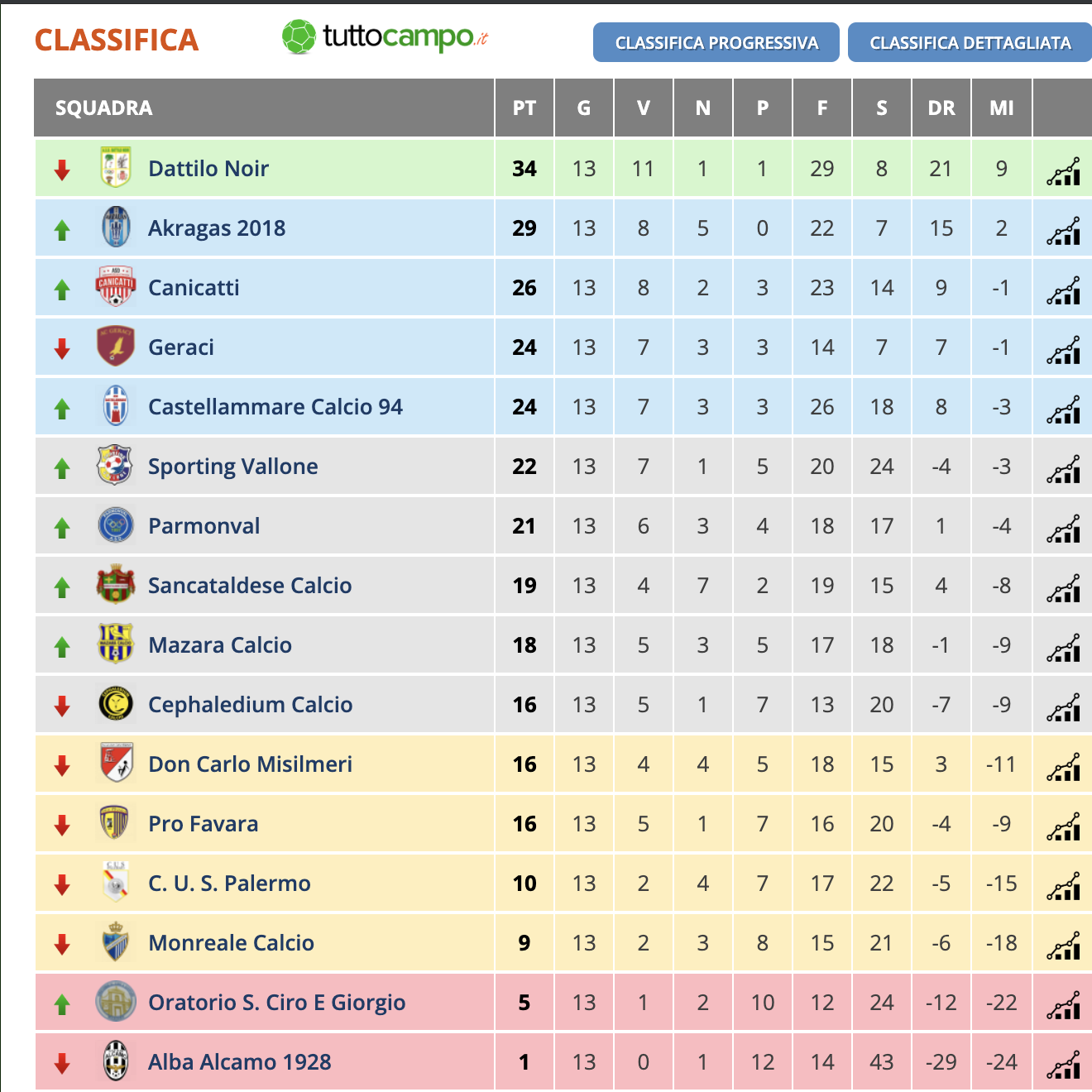
Task: Open Dattilo Noir trend chart icon
Action: 1063,170
